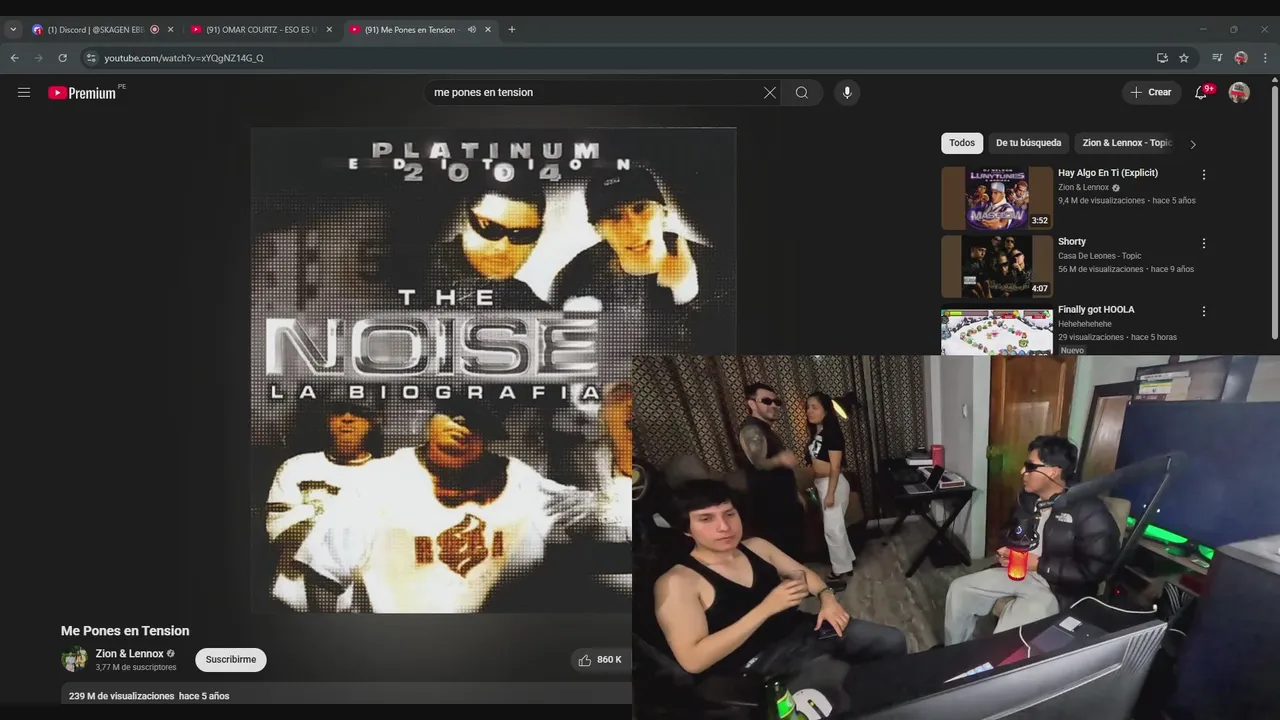Image resolution: width=1280 pixels, height=720 pixels.
Task: Open the Finally got HOOLA thumbnail
Action: [997, 330]
